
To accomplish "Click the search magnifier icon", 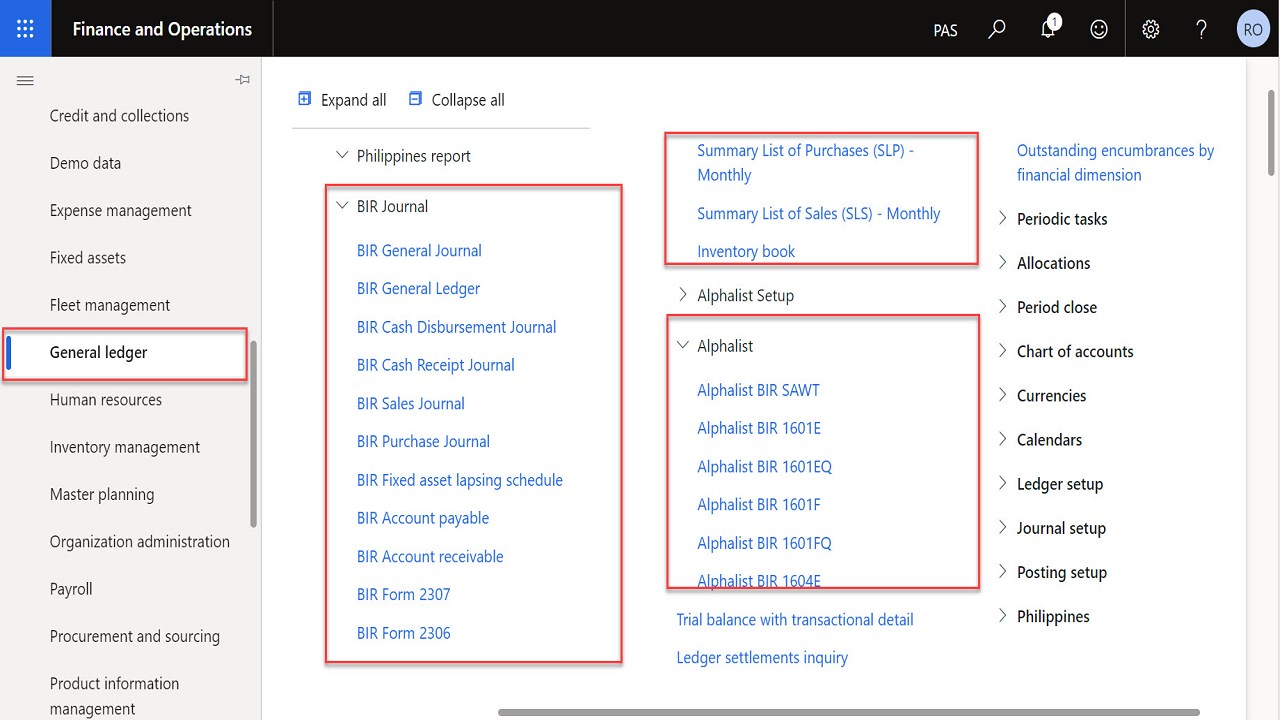I will pos(997,29).
